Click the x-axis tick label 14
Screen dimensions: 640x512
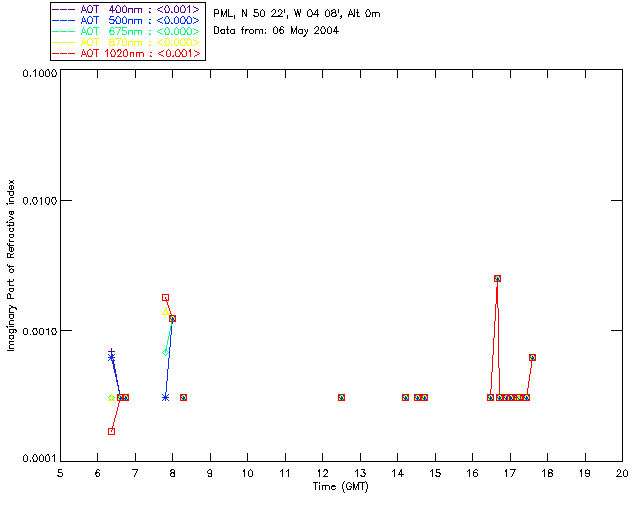398,473
